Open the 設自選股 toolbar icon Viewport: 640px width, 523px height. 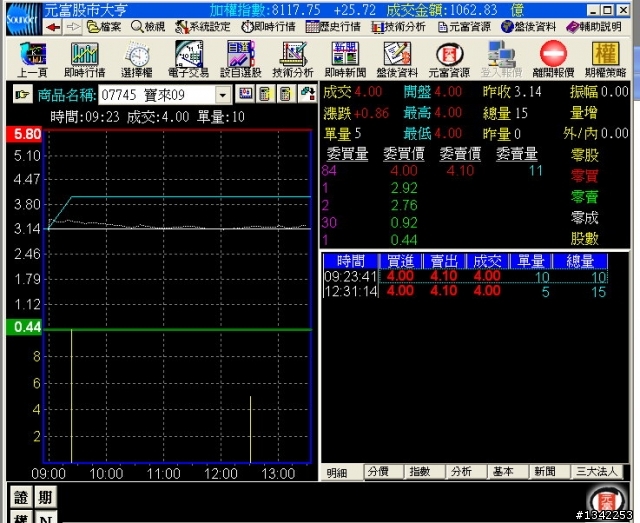tap(241, 60)
